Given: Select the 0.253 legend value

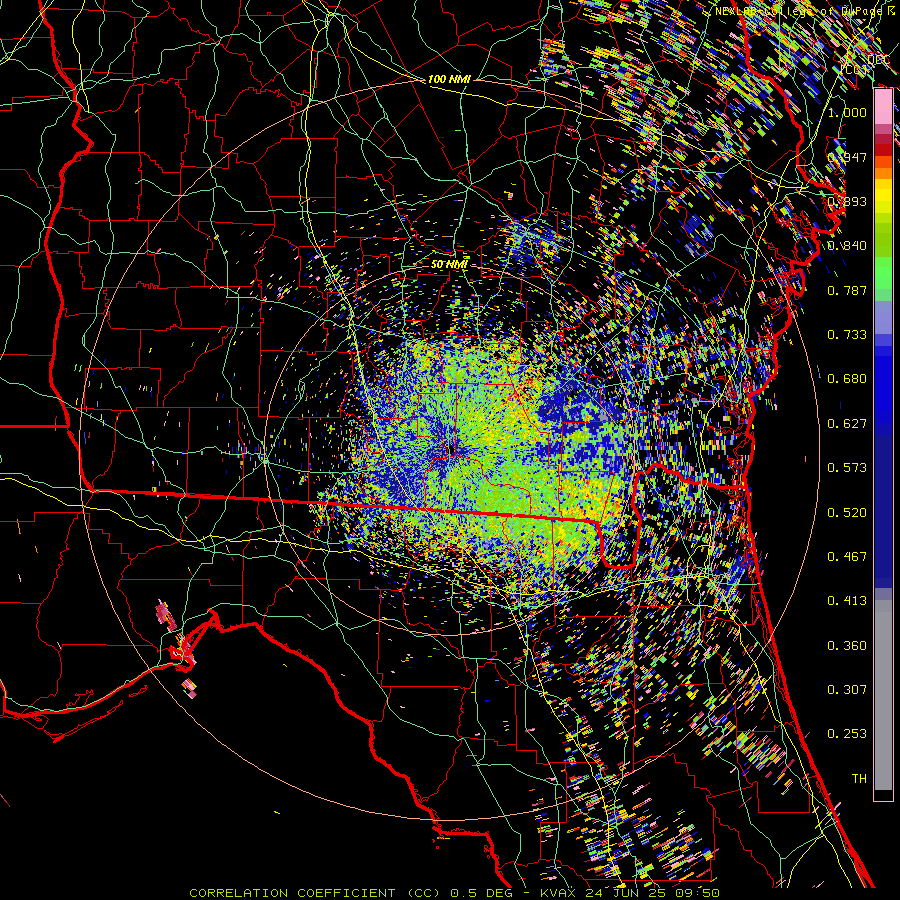Looking at the screenshot, I should (847, 734).
